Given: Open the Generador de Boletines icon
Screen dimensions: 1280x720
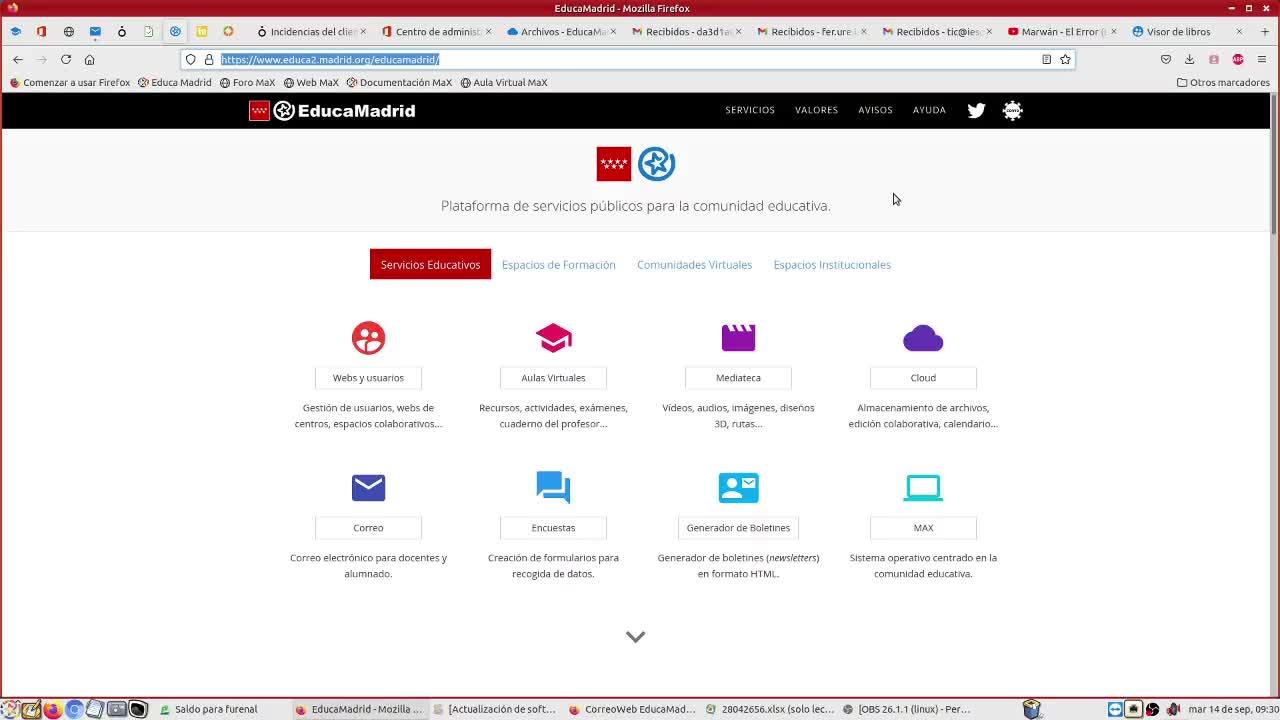Looking at the screenshot, I should [x=738, y=488].
